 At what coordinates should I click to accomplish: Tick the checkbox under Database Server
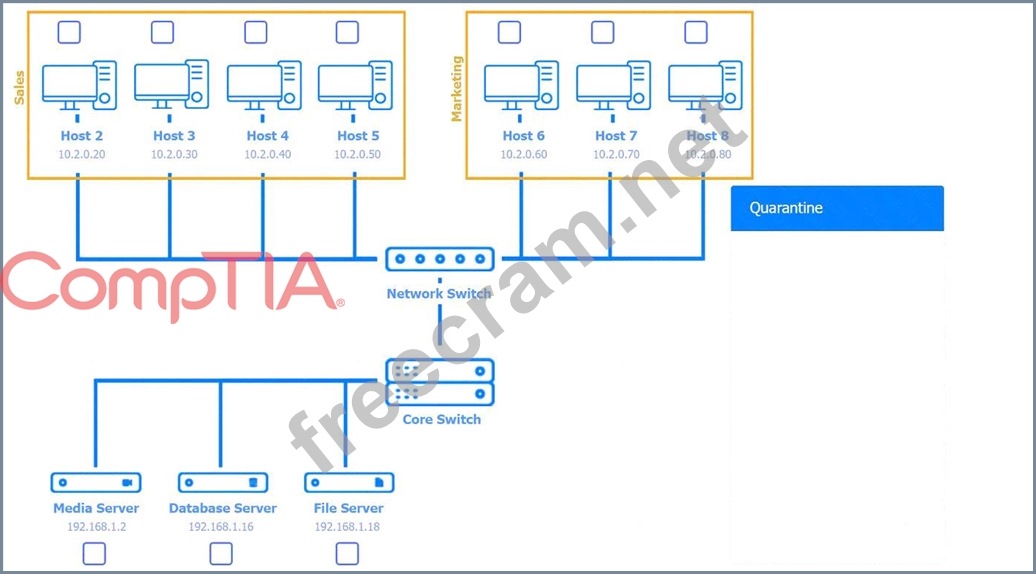pos(221,553)
